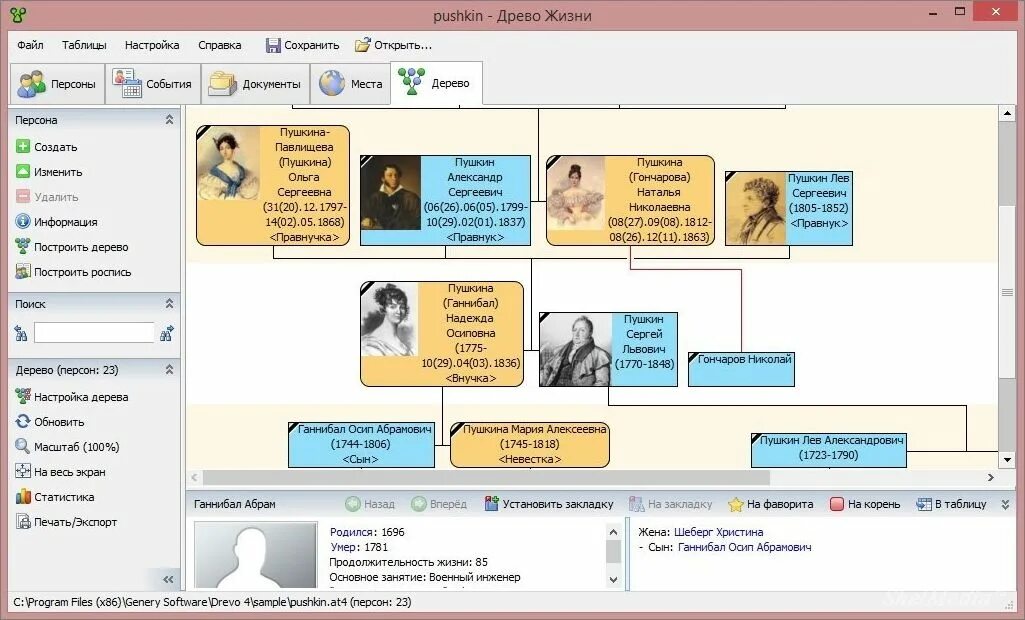1025x620 pixels.
Task: Select the Дерево tab
Action: pyautogui.click(x=437, y=83)
